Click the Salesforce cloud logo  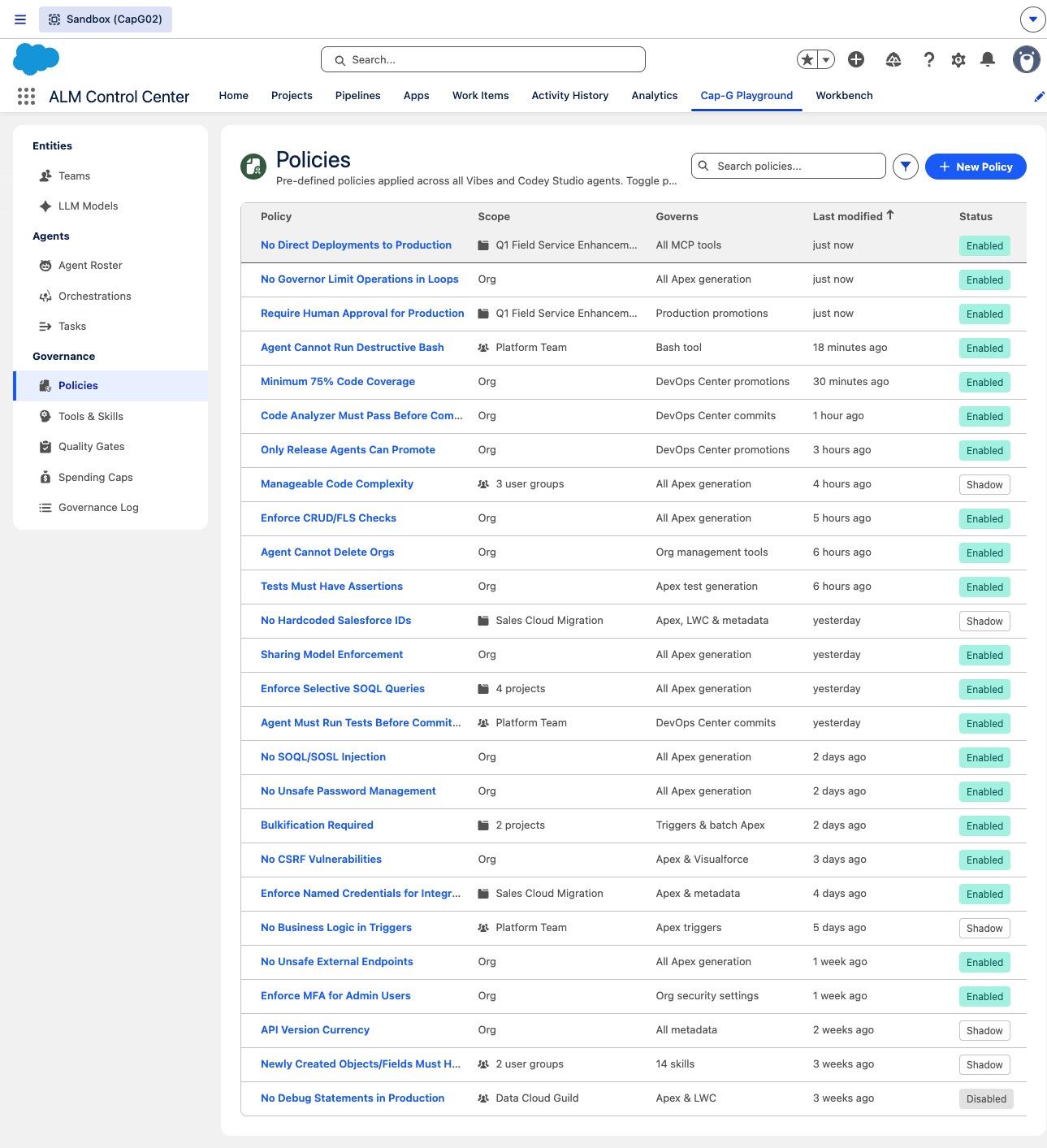37,59
